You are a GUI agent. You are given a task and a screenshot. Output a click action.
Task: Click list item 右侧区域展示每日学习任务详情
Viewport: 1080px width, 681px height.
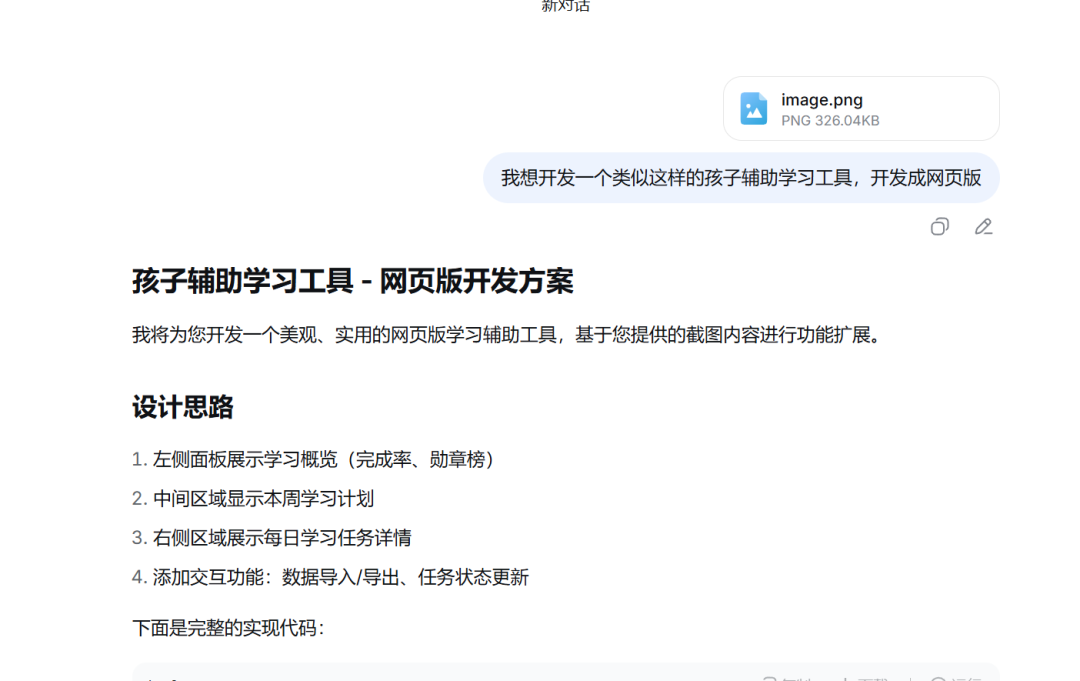point(281,538)
